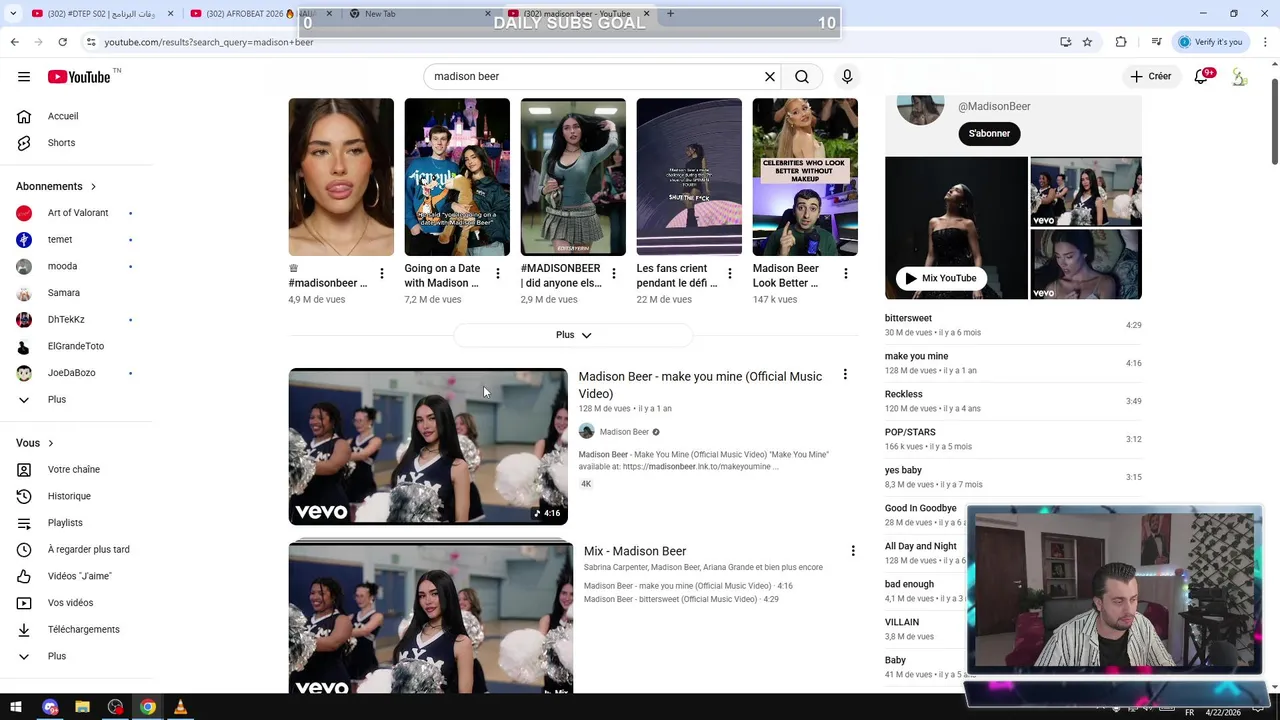Open the Abonnements section chevron
This screenshot has height=720, width=1280.
coord(93,186)
